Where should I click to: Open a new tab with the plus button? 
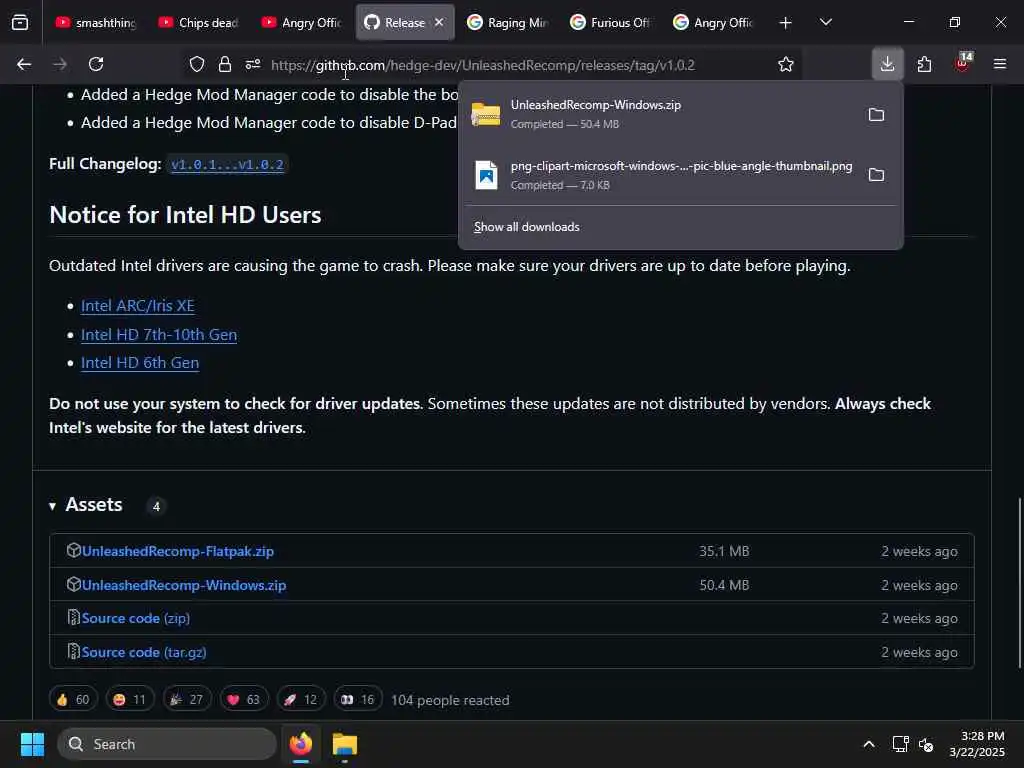point(786,23)
